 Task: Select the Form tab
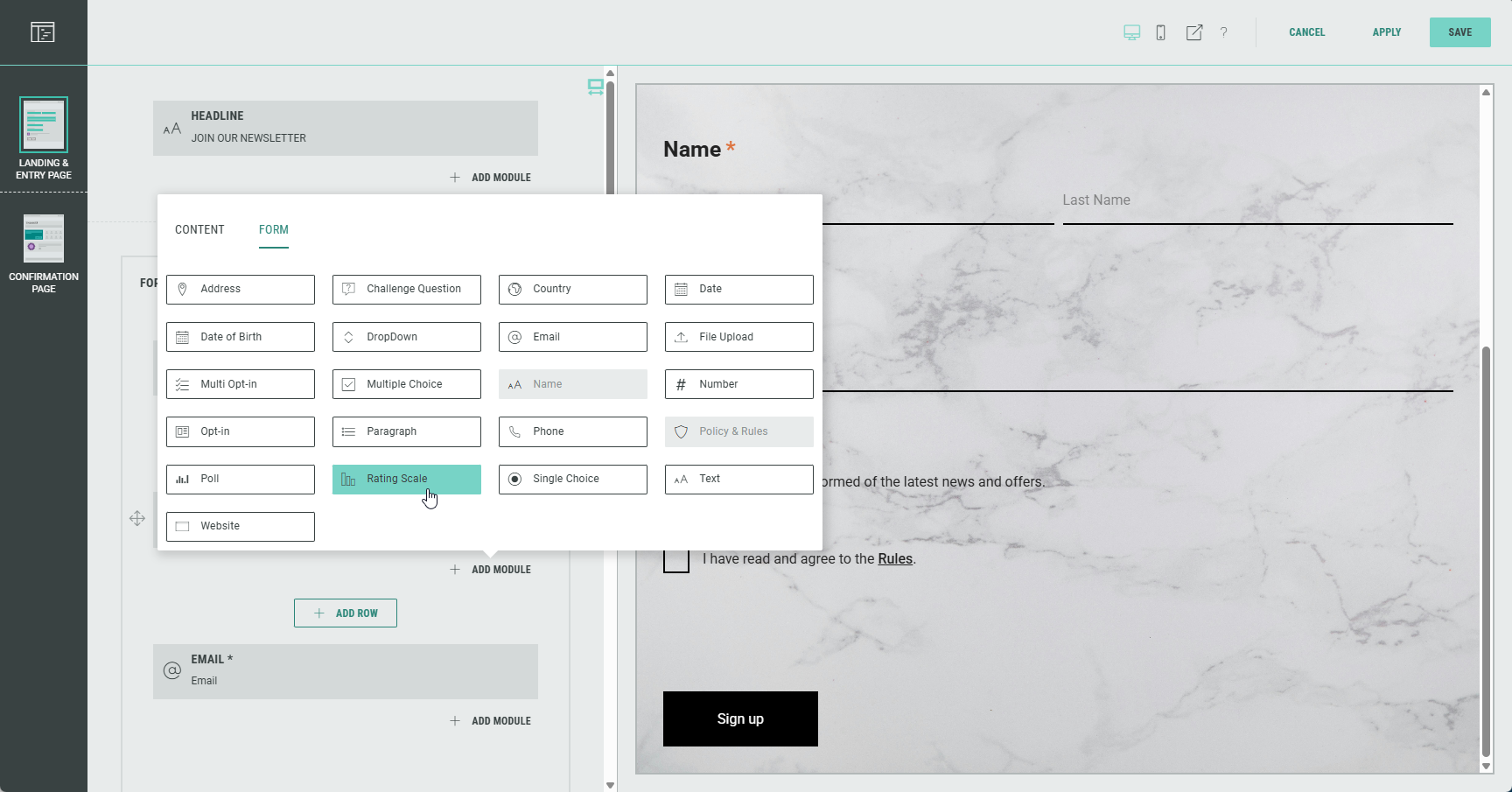[273, 229]
